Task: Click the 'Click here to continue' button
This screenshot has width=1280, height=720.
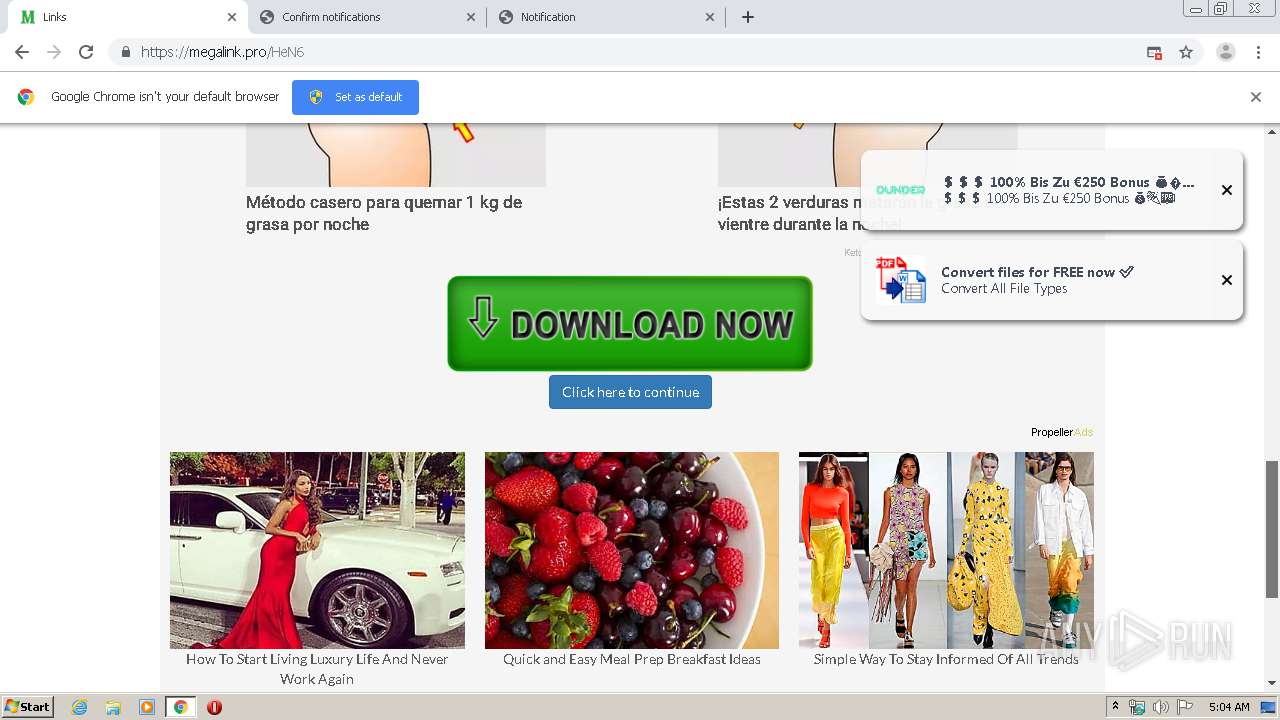Action: click(x=630, y=392)
